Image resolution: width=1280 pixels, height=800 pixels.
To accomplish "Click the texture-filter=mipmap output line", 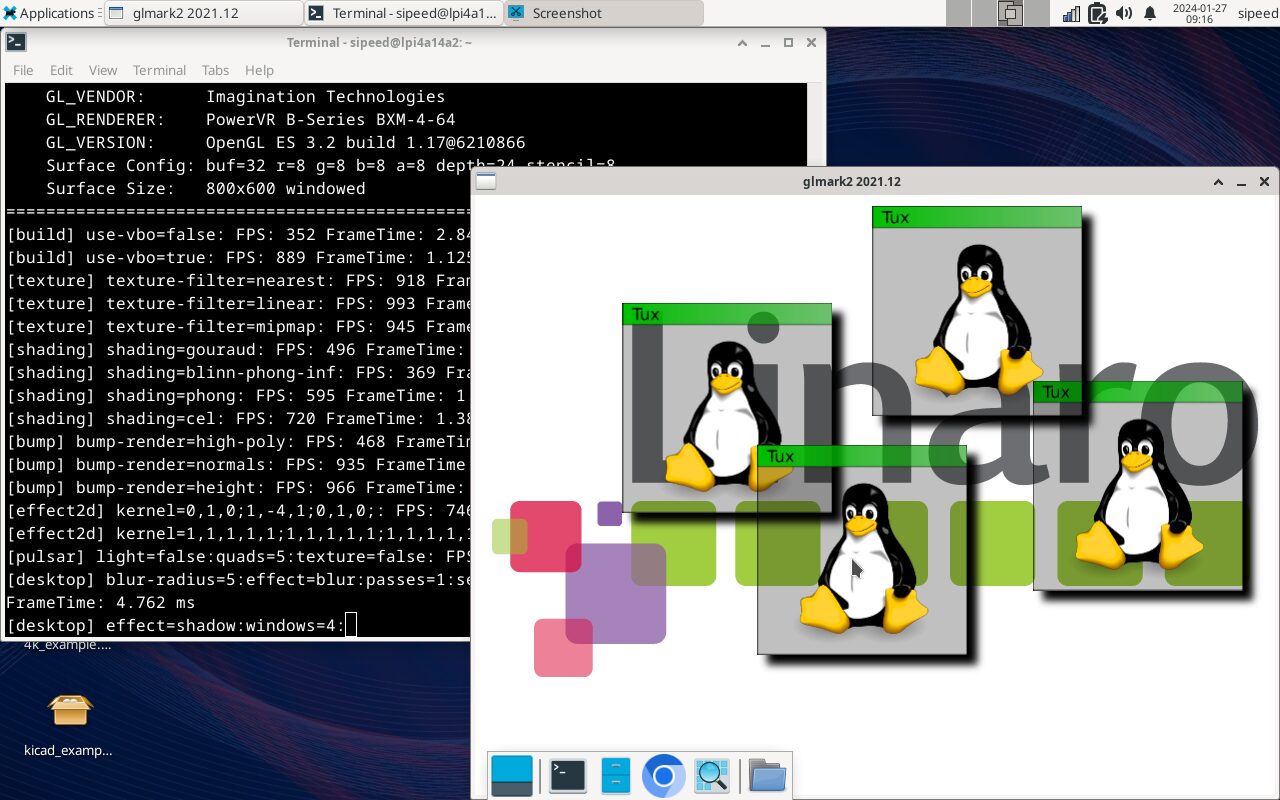I will point(238,327).
